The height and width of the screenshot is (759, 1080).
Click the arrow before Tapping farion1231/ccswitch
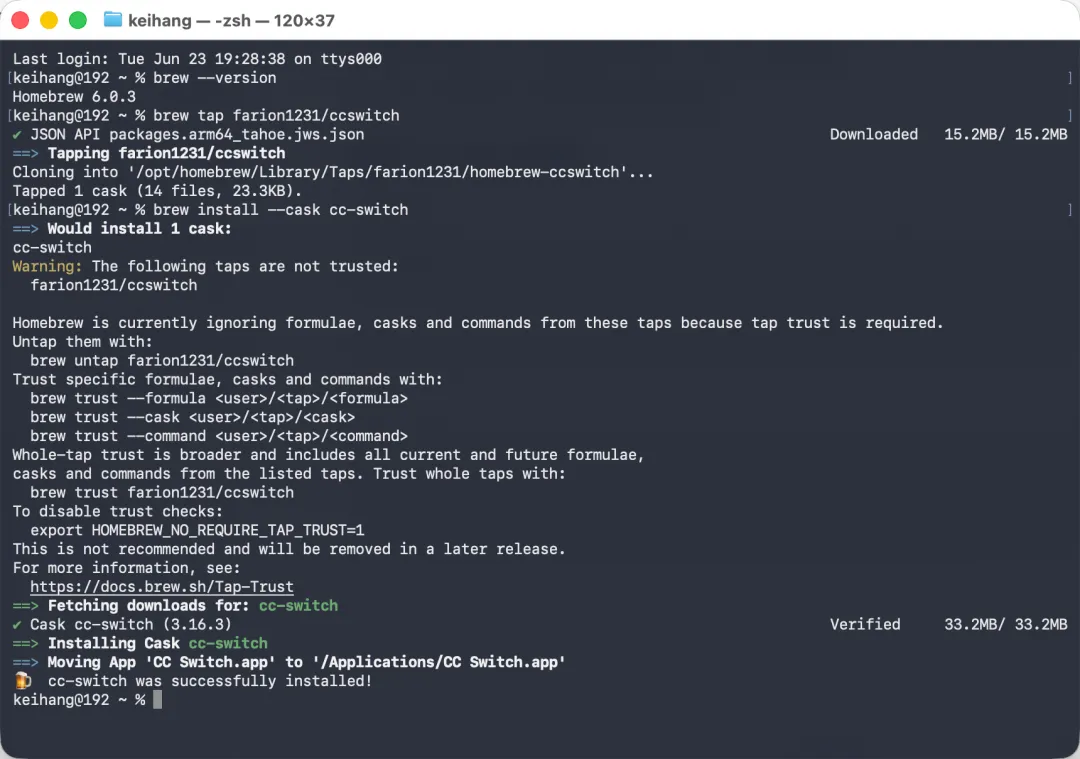click(x=25, y=153)
